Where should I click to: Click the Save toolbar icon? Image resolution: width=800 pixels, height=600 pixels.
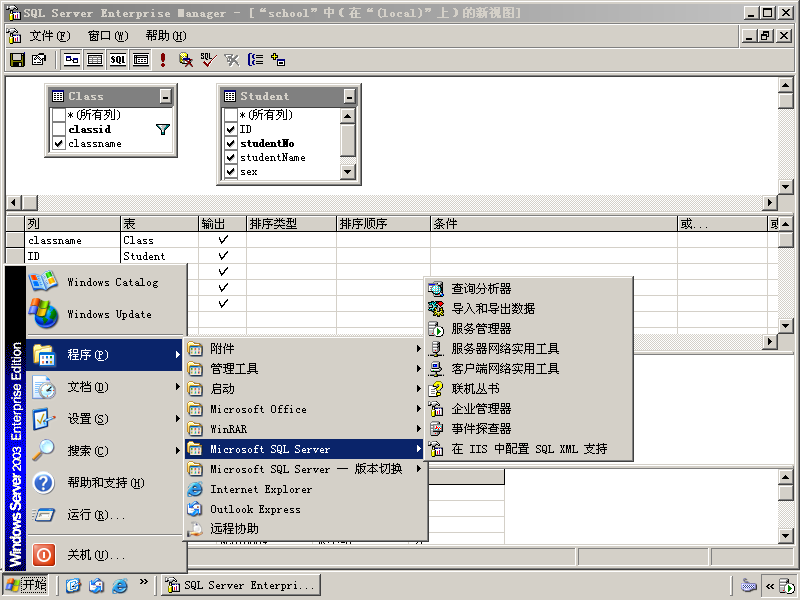point(17,60)
